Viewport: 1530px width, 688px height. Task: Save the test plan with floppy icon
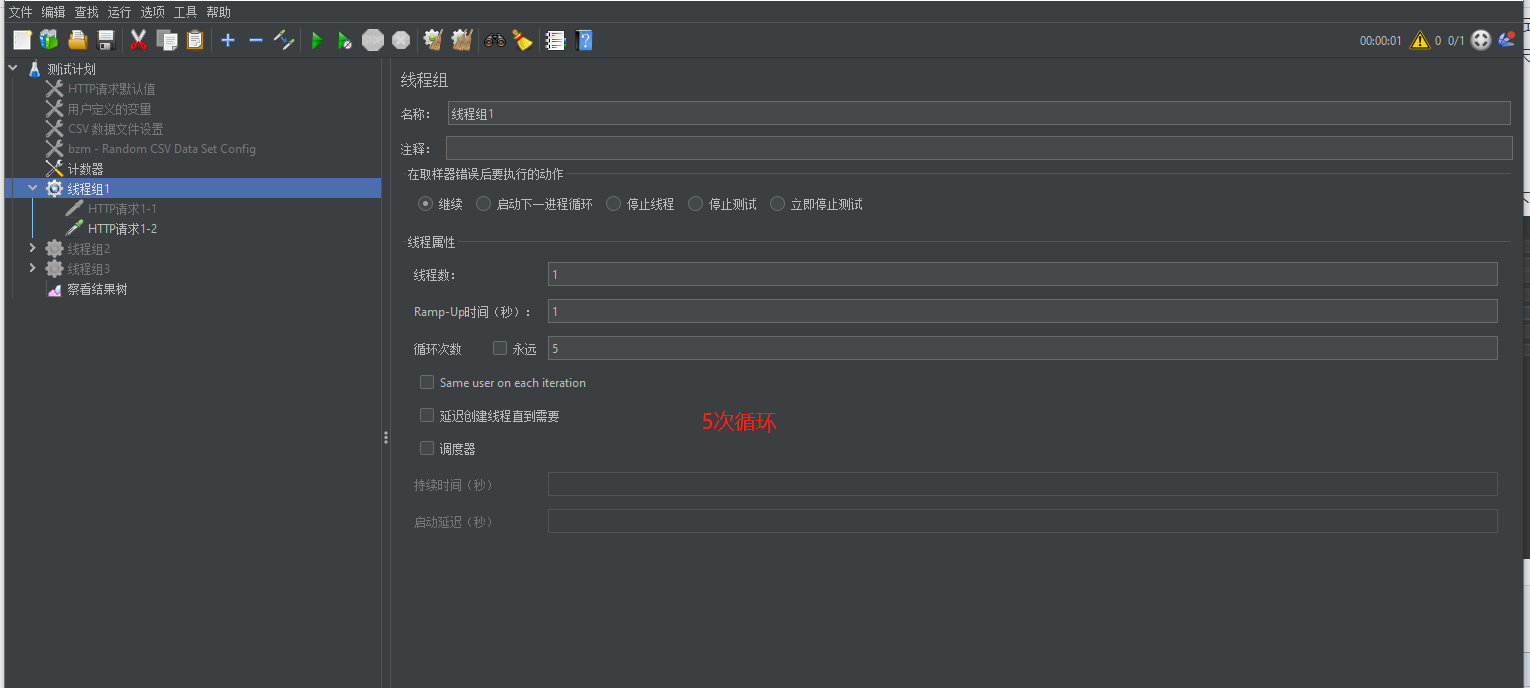(105, 40)
